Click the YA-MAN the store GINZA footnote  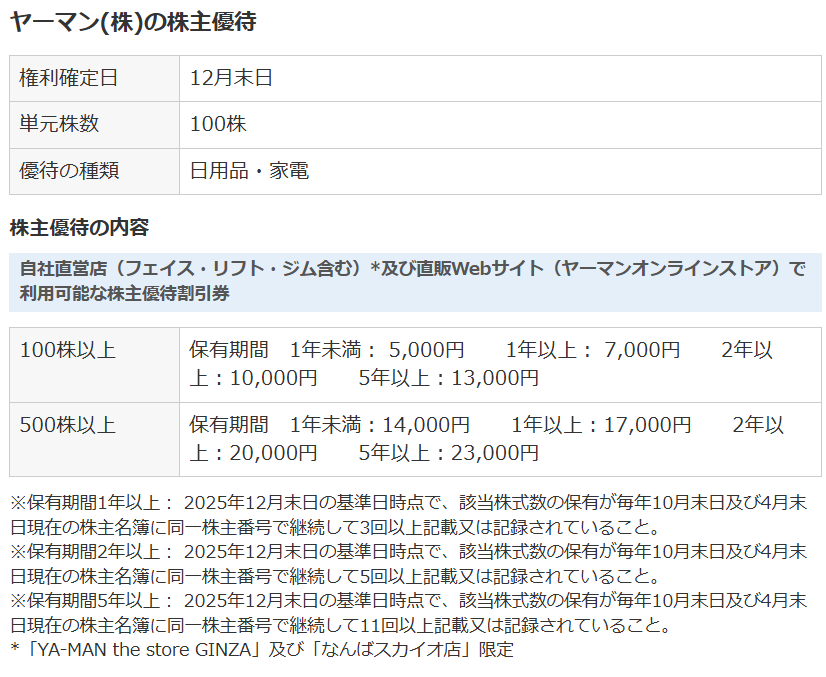(x=261, y=649)
